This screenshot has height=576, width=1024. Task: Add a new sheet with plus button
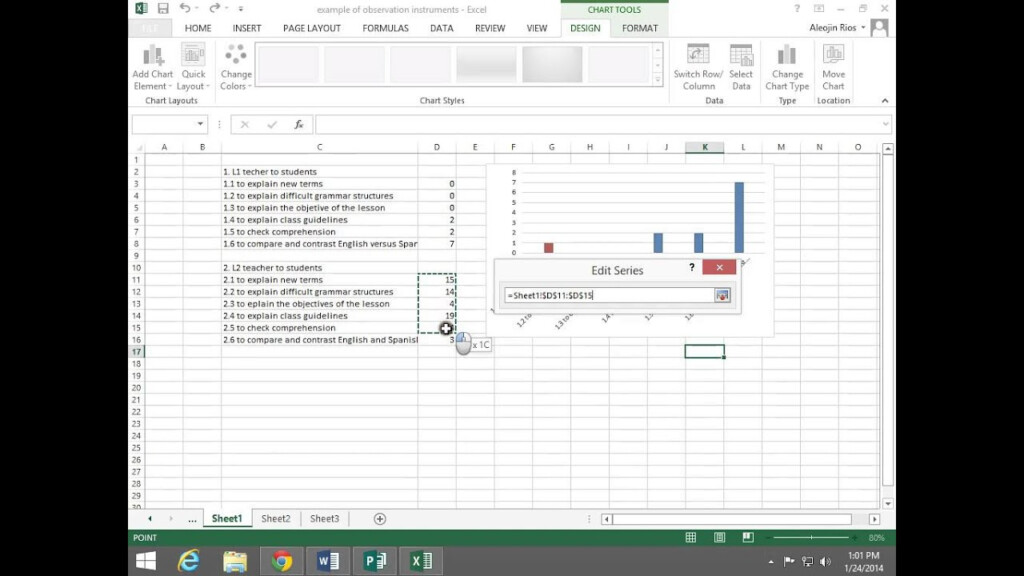[x=379, y=519]
